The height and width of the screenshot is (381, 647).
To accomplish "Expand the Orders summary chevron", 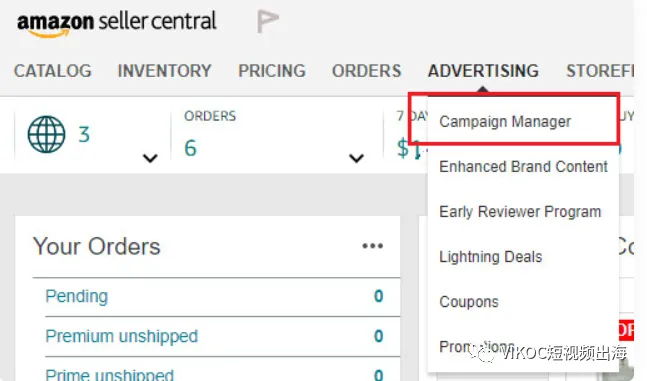I will pos(356,158).
